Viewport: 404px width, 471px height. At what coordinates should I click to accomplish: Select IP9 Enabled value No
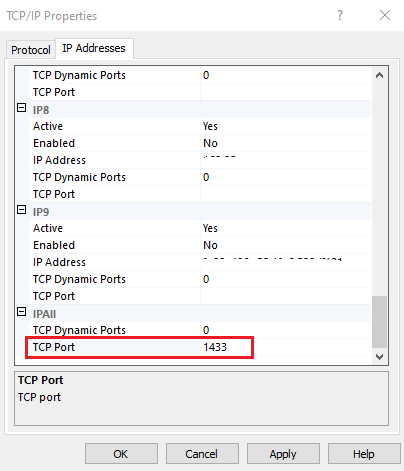[285, 245]
